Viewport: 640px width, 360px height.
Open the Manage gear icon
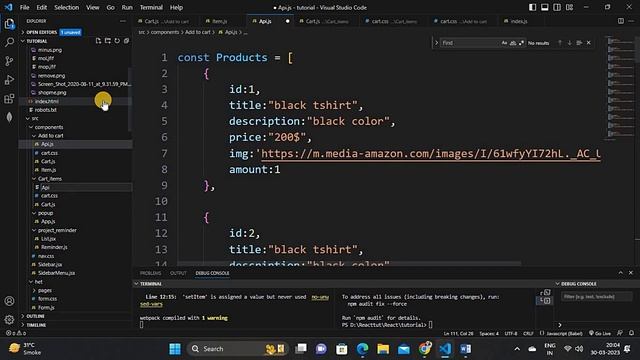(9, 320)
